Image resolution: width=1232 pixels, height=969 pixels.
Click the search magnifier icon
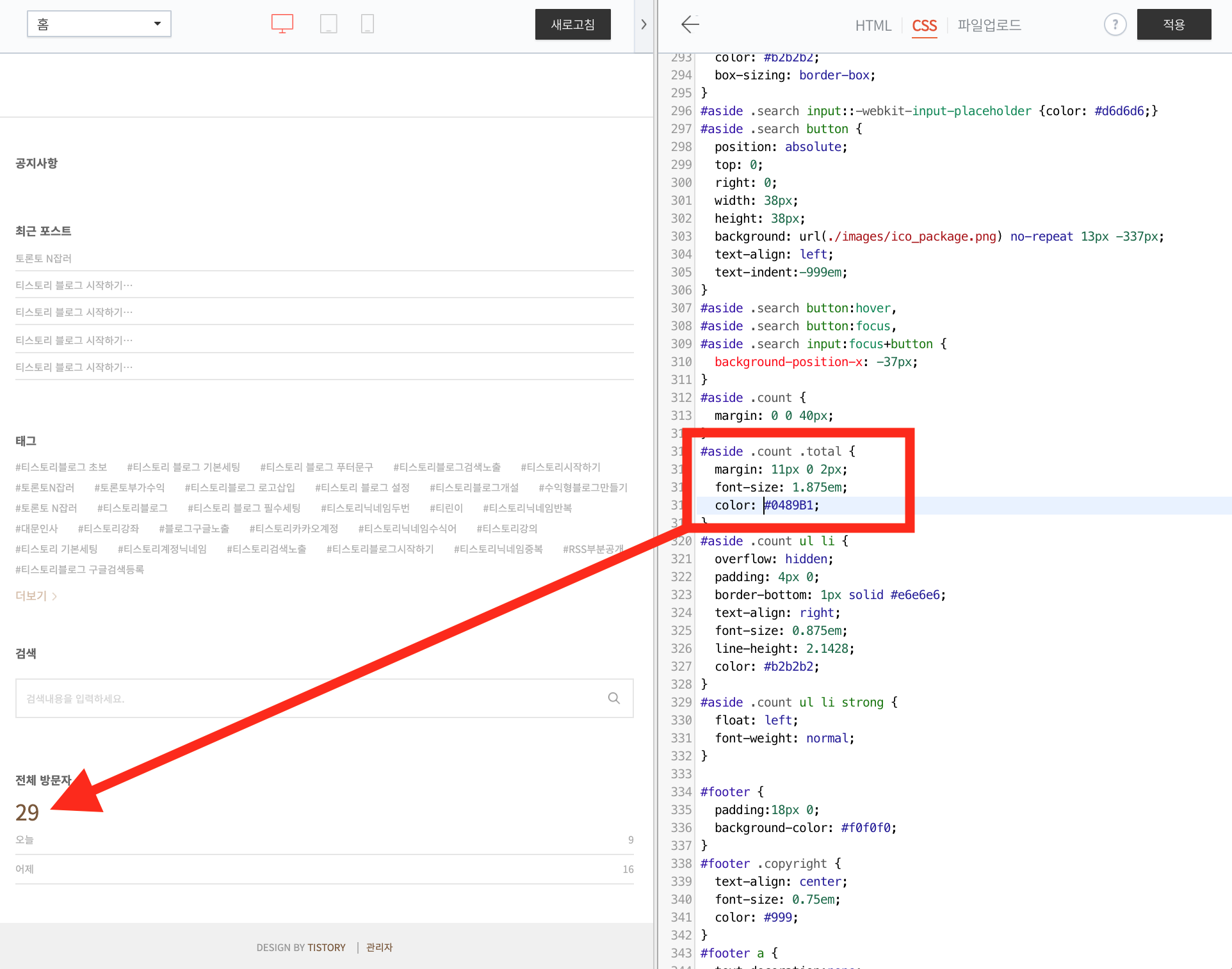[x=613, y=698]
